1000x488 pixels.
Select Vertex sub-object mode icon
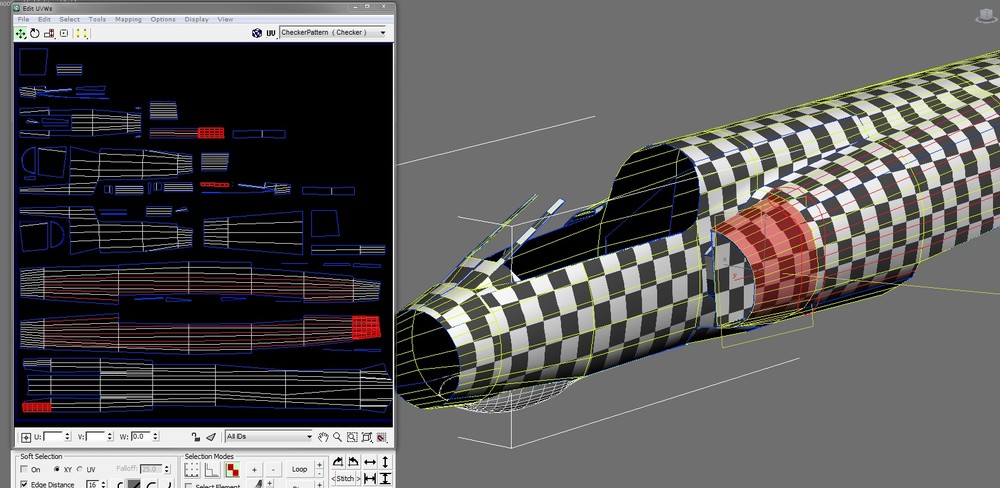(192, 469)
